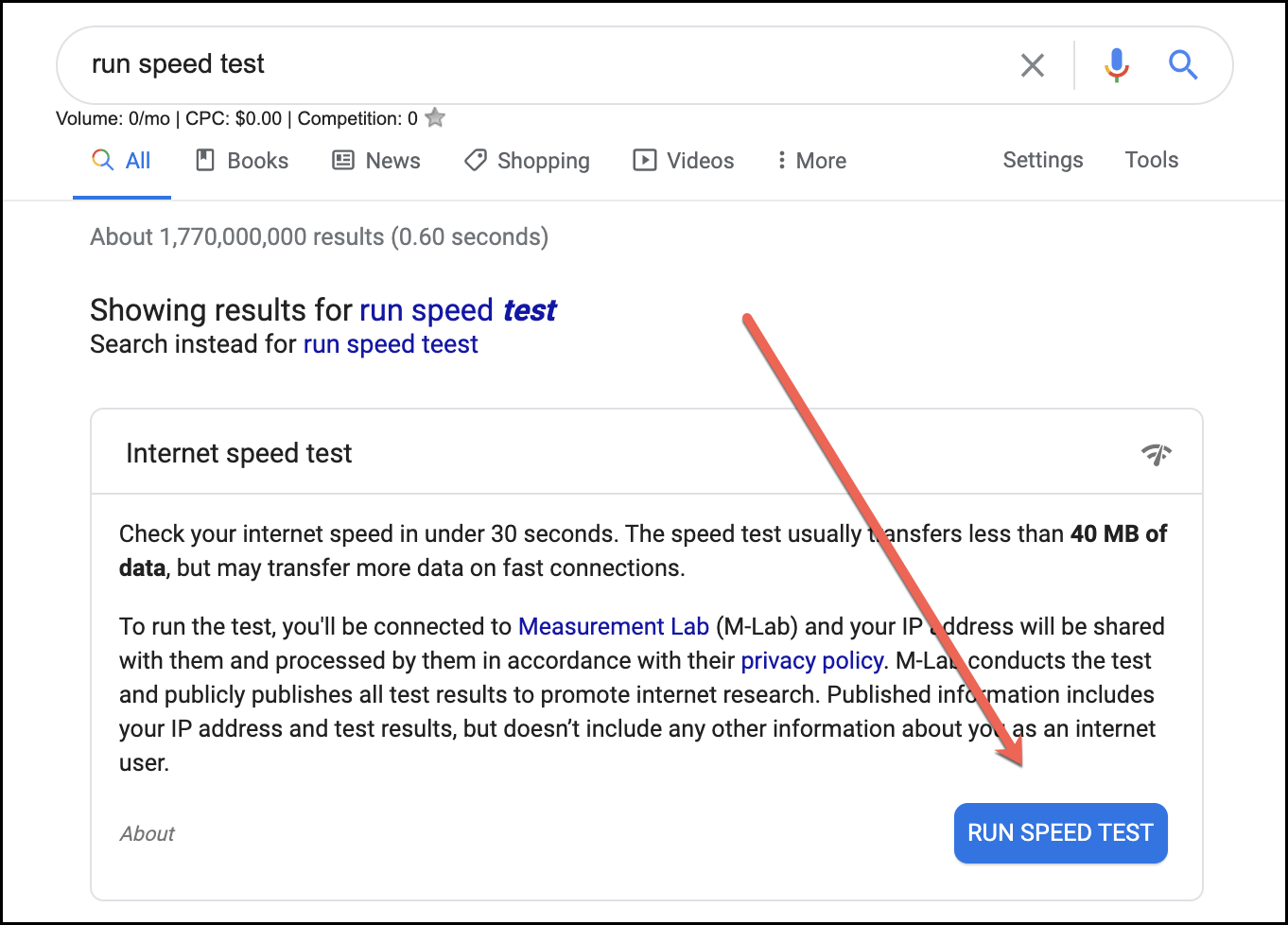
Task: Click the About link in speed test card
Action: [148, 833]
